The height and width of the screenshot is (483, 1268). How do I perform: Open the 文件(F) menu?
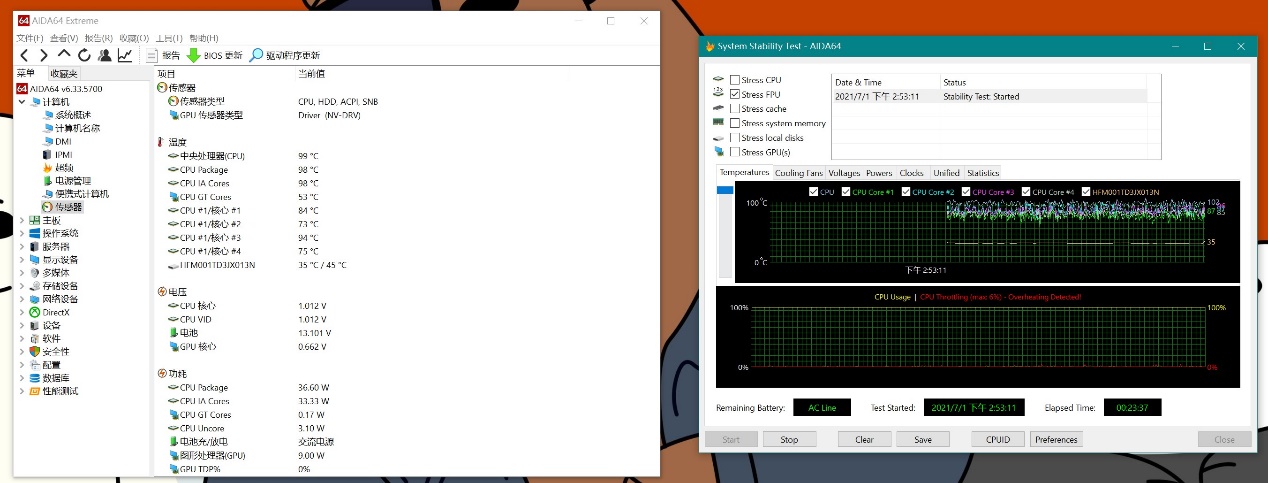(x=30, y=38)
